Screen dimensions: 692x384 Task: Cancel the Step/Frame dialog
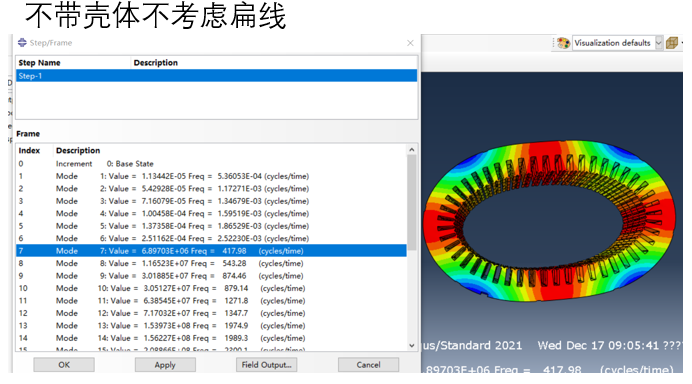368,365
